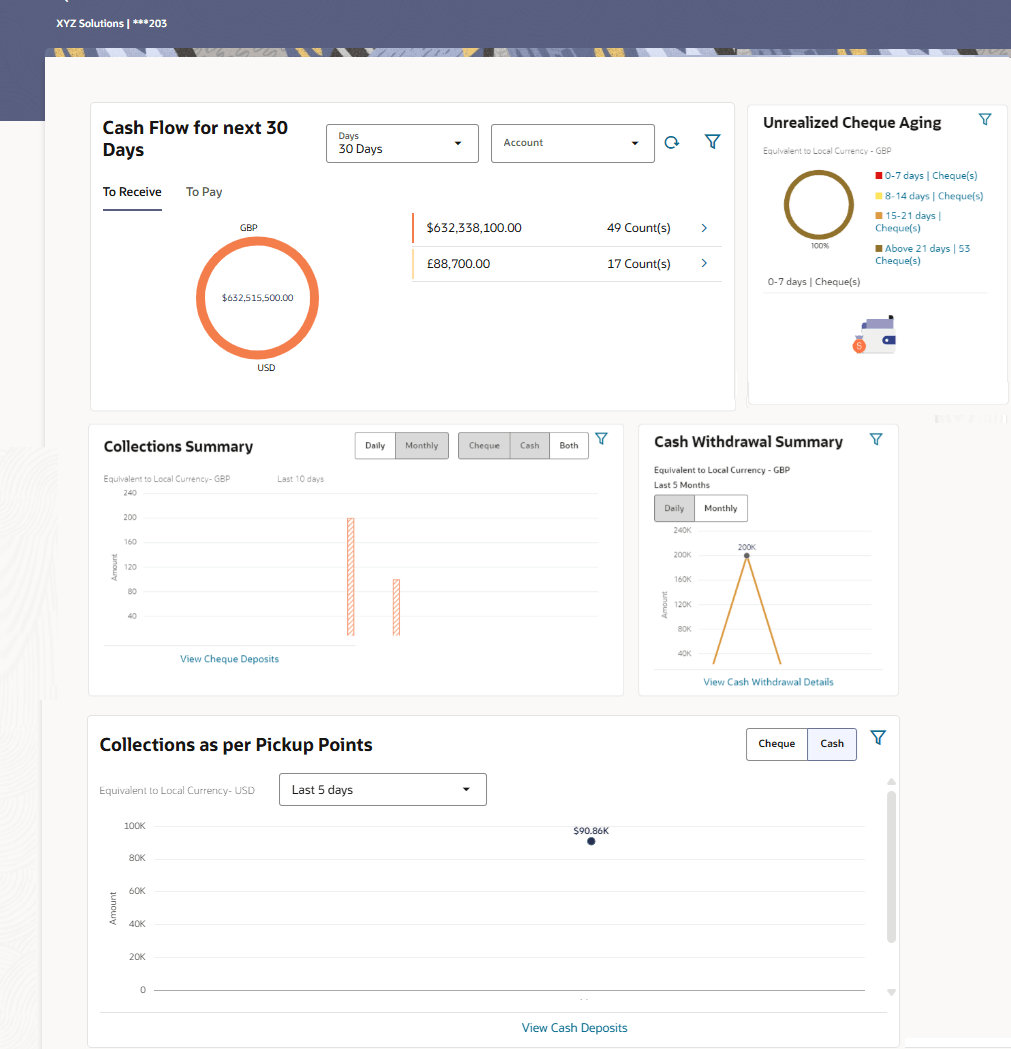The width and height of the screenshot is (1011, 1049).
Task: Open Unrealized Cheque Aging filter icon
Action: 985,120
